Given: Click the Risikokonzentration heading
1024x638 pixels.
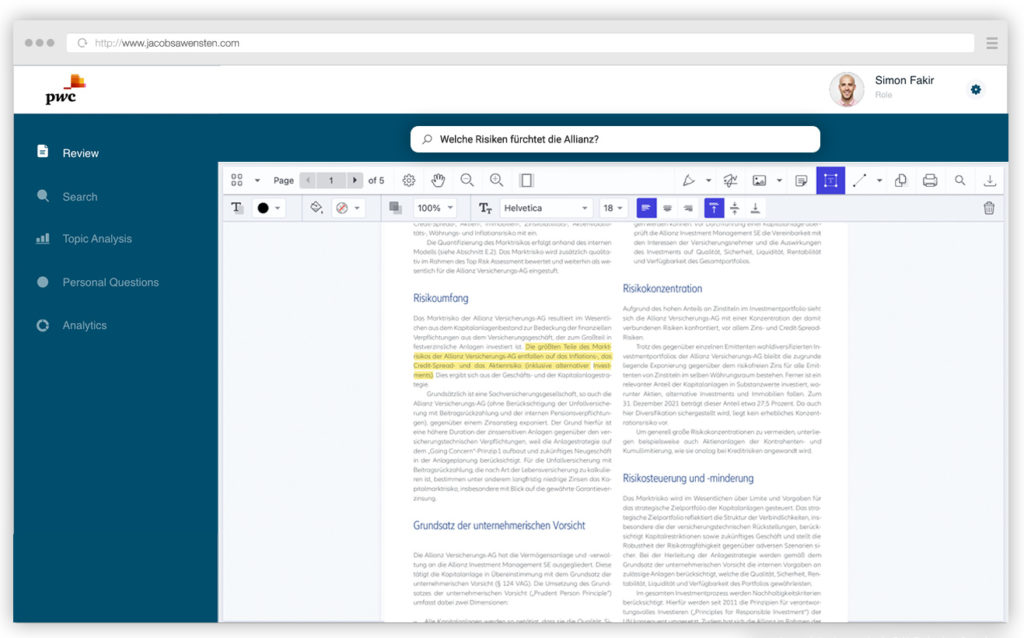Looking at the screenshot, I should [662, 289].
